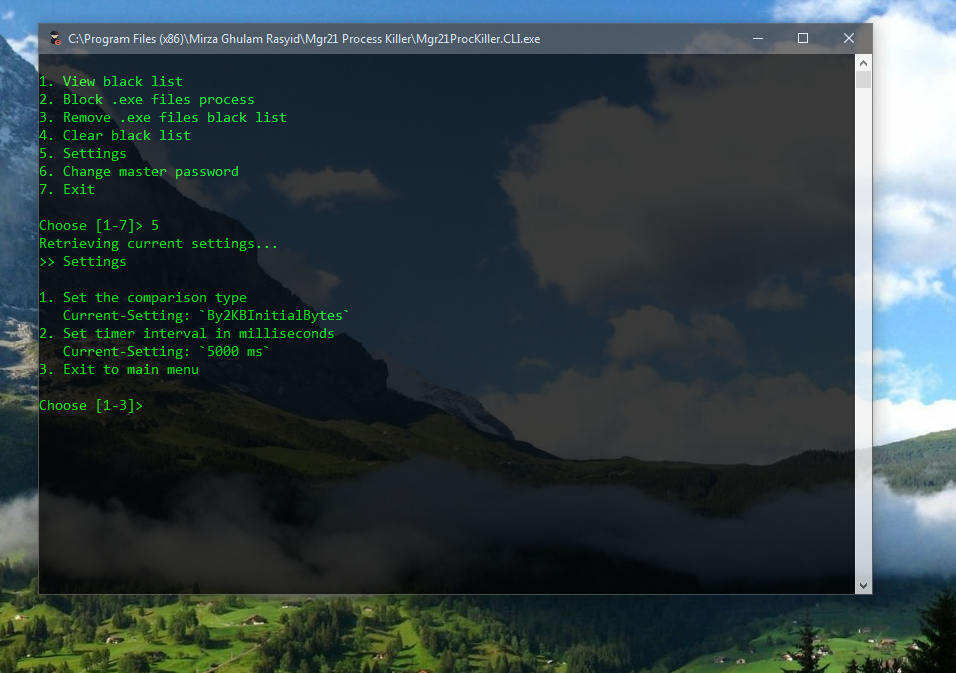Image resolution: width=956 pixels, height=673 pixels.
Task: Click '3. Remove .exe files black list' line
Action: [163, 118]
